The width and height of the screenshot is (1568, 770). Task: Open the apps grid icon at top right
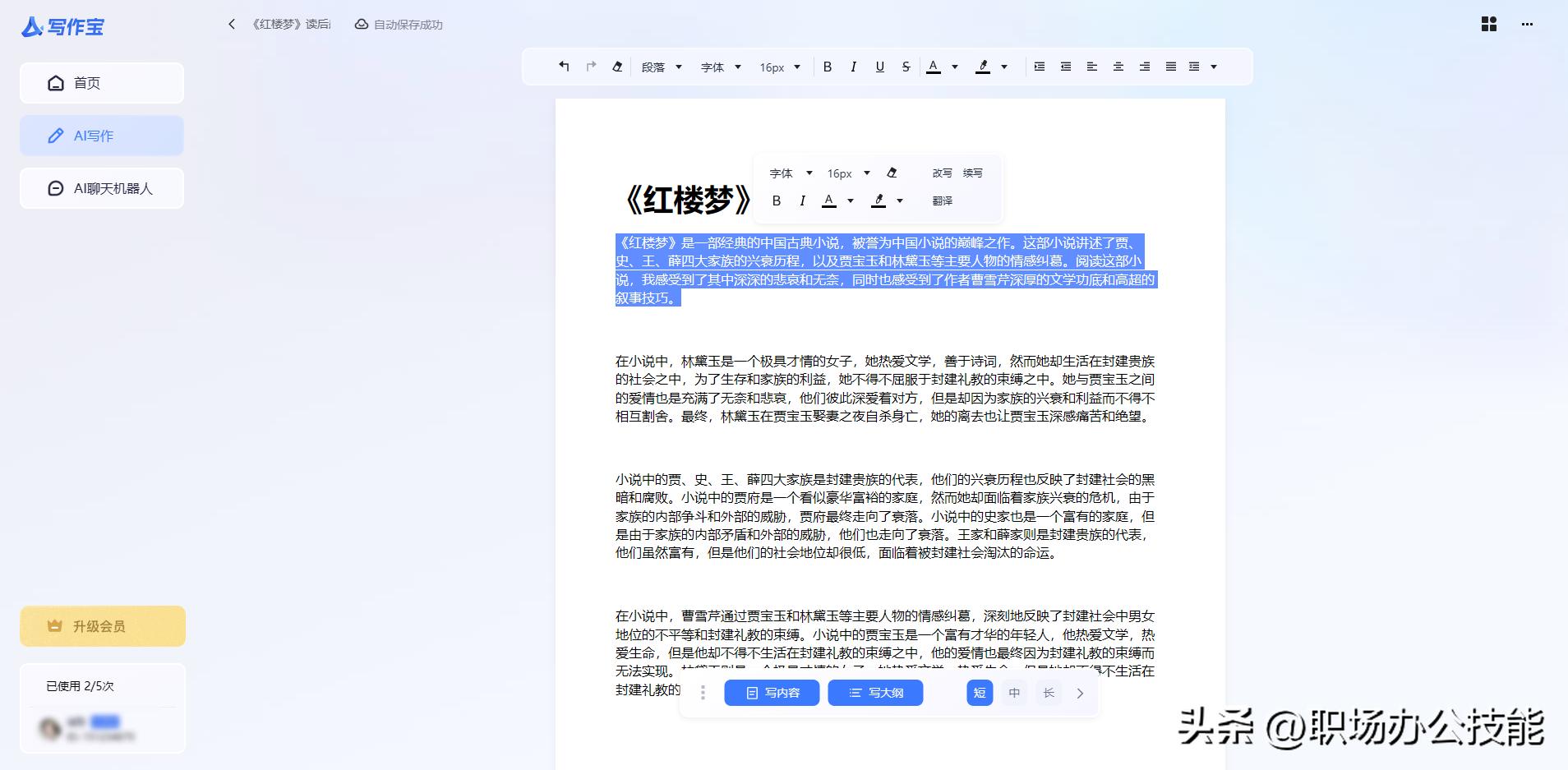1487,24
